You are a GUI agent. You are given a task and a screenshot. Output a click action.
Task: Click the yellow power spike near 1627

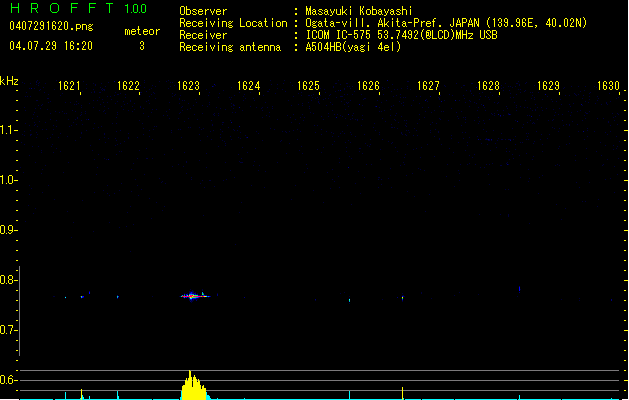(402, 393)
